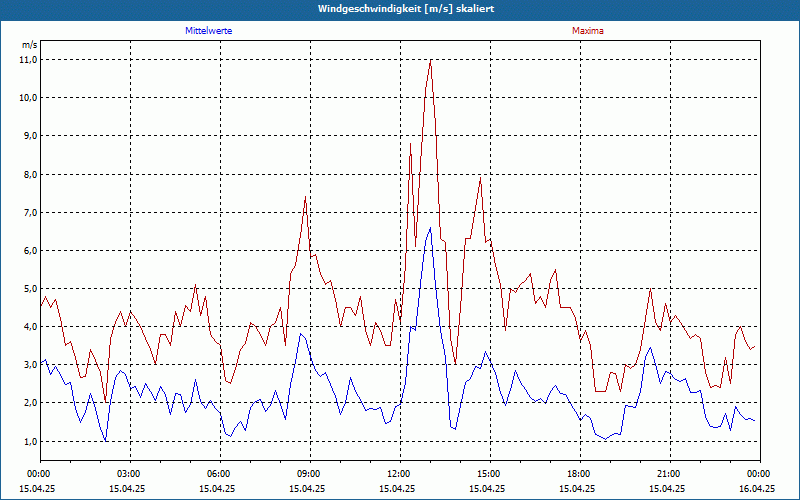Click the '11,0' y-axis label

pos(29,60)
